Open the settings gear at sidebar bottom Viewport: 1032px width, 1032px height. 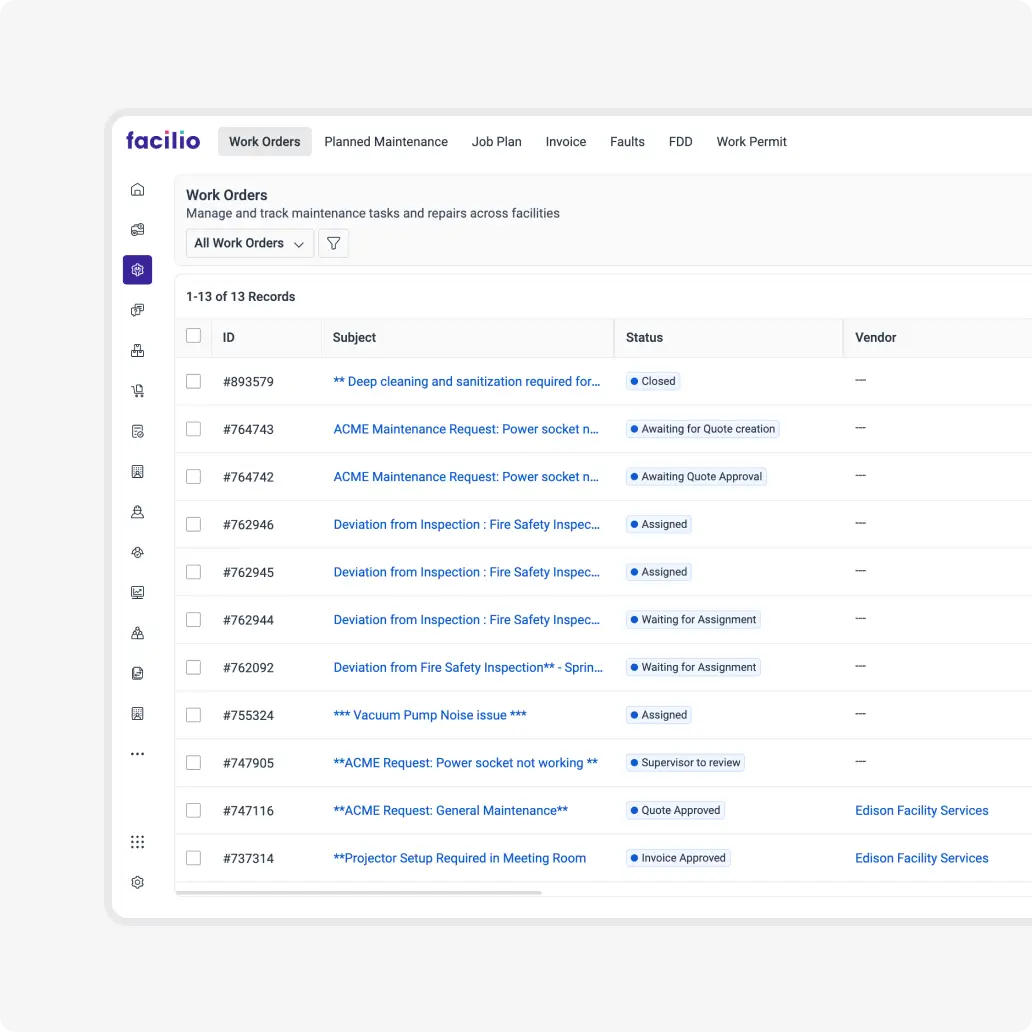[137, 881]
